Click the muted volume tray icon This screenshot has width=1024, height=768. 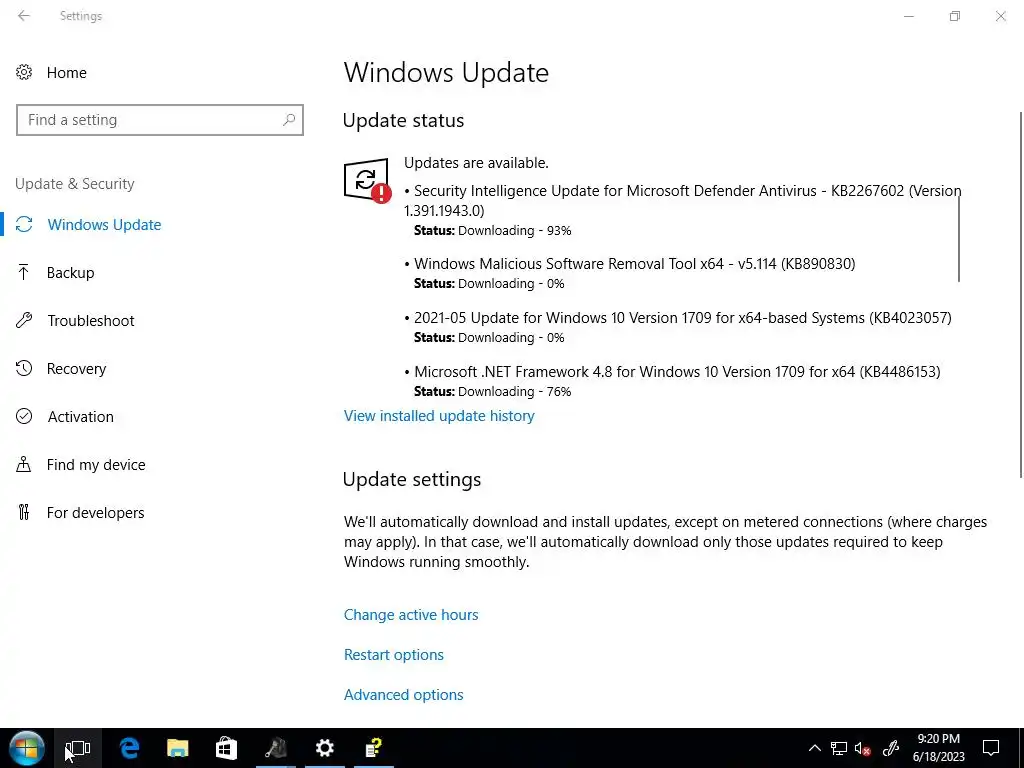[x=863, y=748]
